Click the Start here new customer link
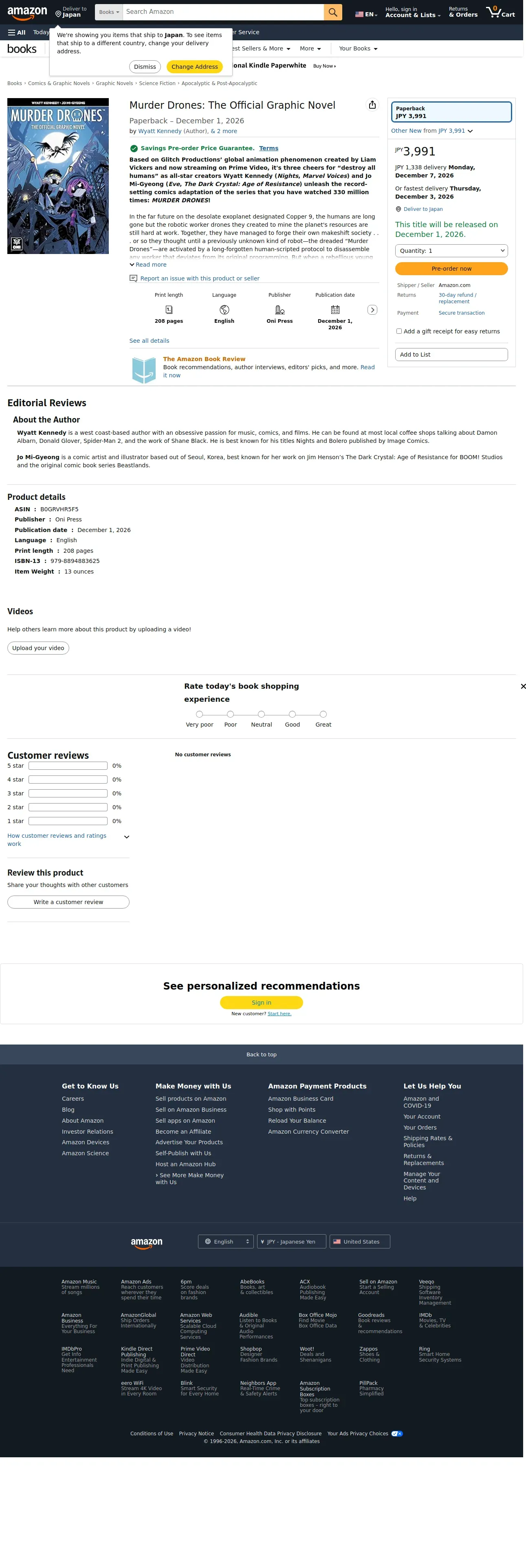 pyautogui.click(x=280, y=1014)
